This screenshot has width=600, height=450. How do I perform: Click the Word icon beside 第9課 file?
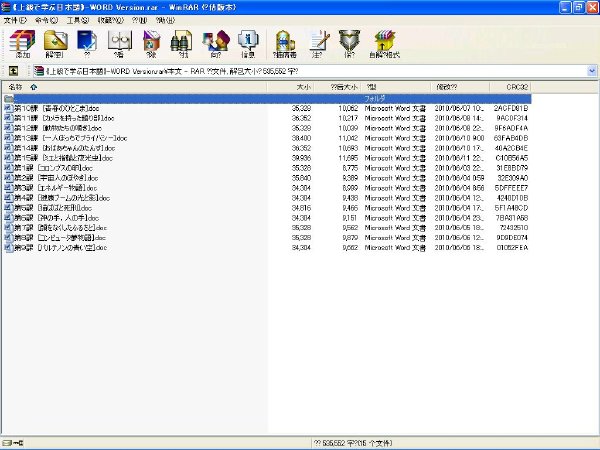[8, 248]
